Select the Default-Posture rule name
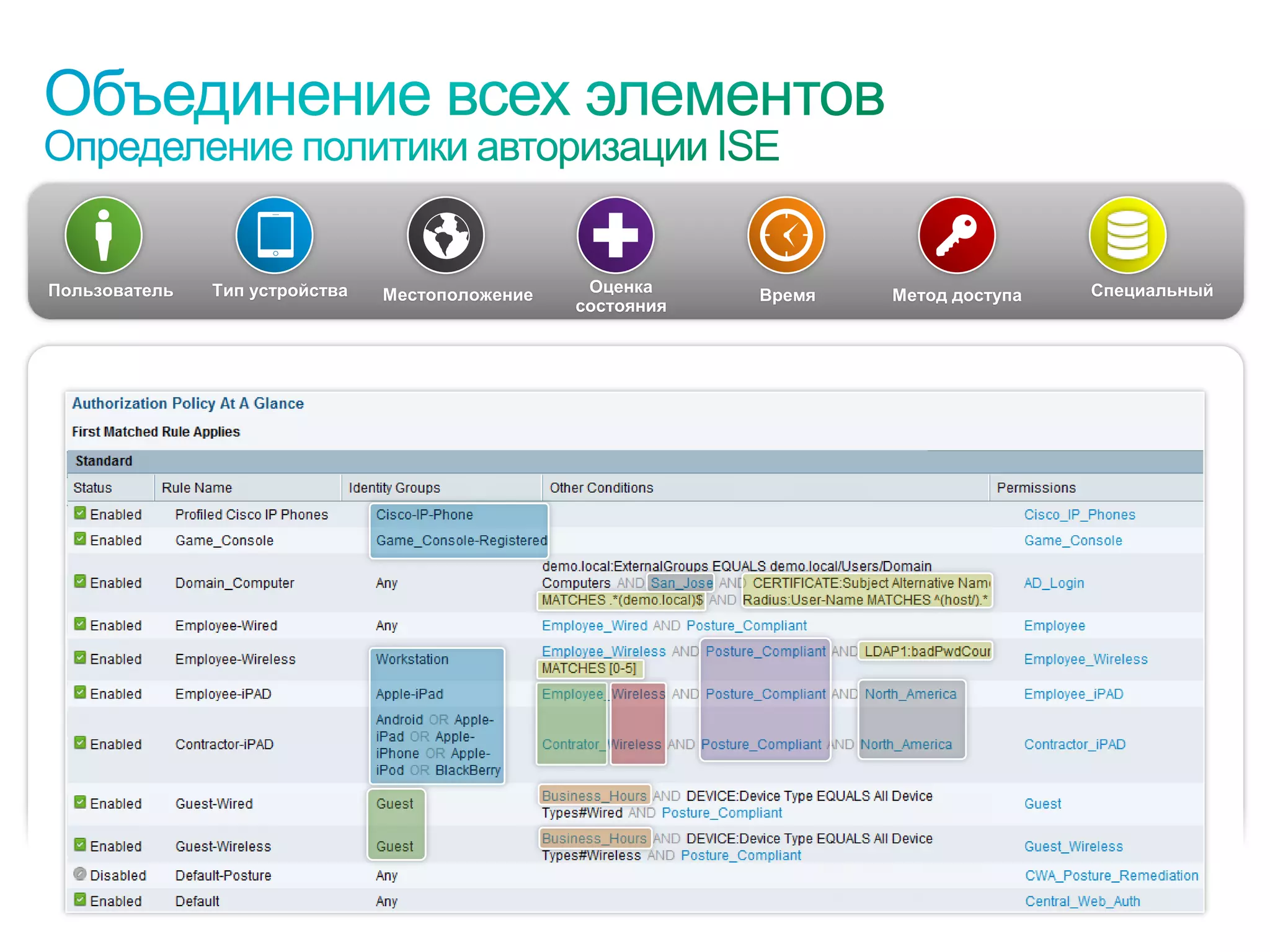1270x952 pixels. [223, 876]
